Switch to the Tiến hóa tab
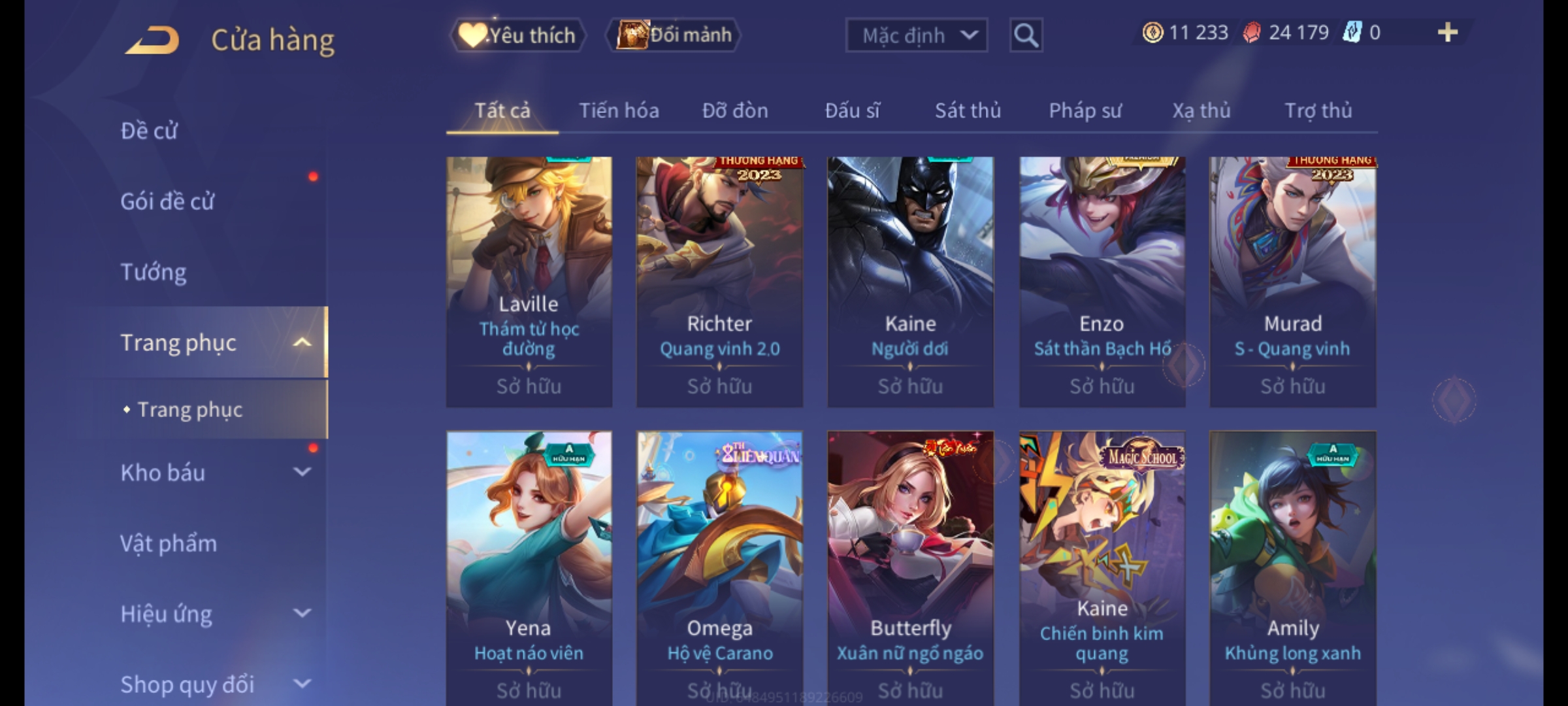The width and height of the screenshot is (1568, 706). 619,110
